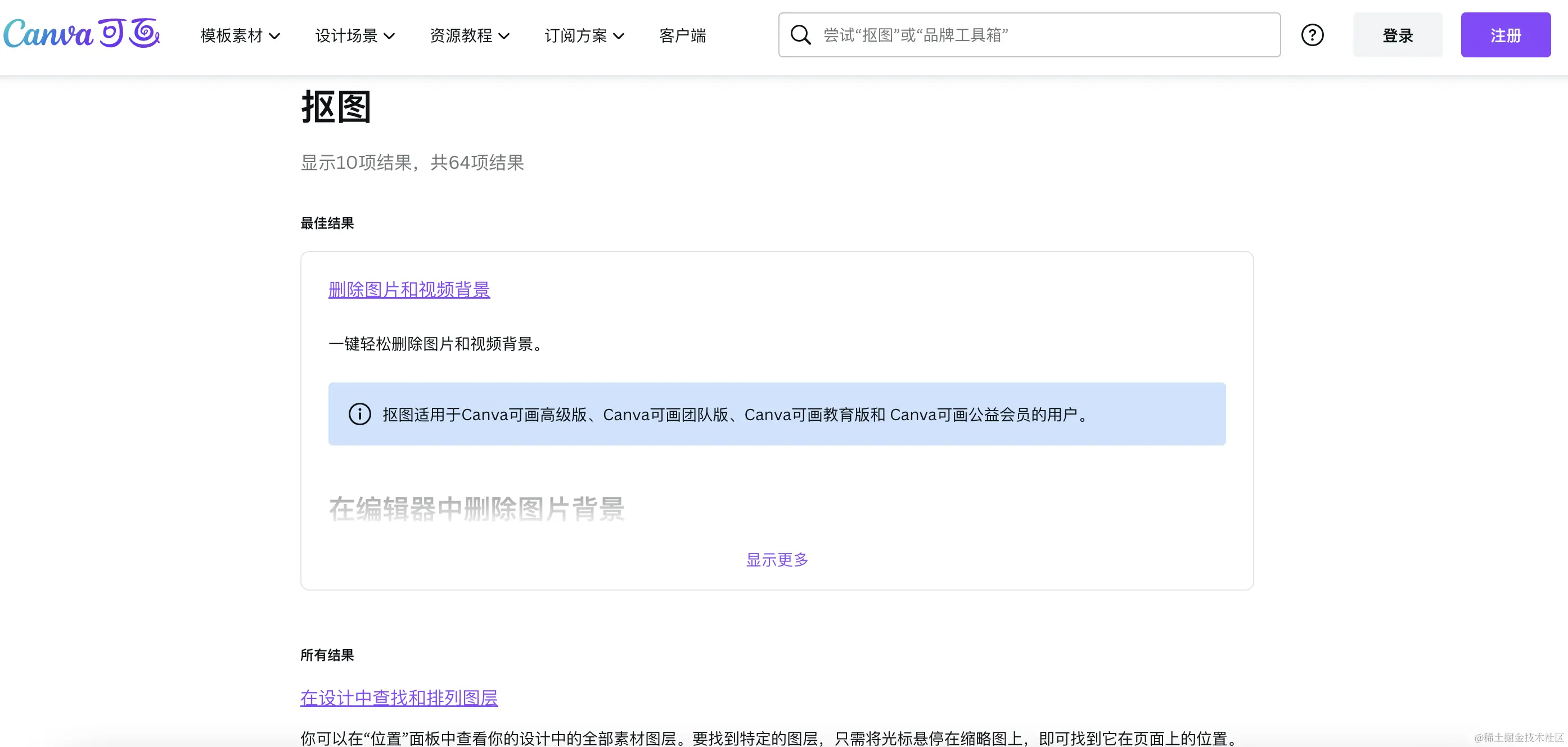Viewport: 1568px width, 747px height.
Task: Click 显示更多 to expand the result
Action: tap(777, 560)
